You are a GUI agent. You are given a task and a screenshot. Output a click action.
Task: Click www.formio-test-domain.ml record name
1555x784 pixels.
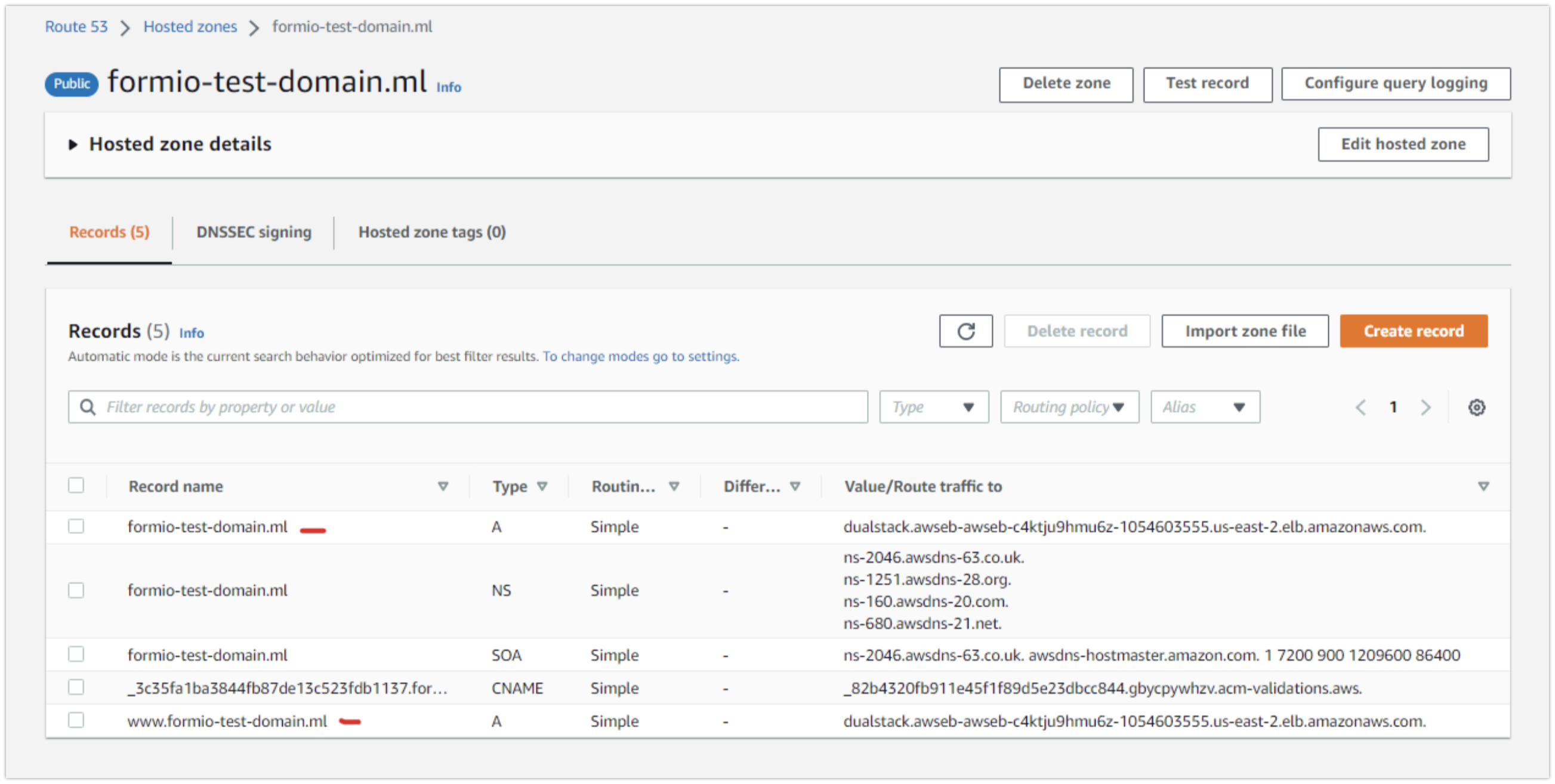227,721
